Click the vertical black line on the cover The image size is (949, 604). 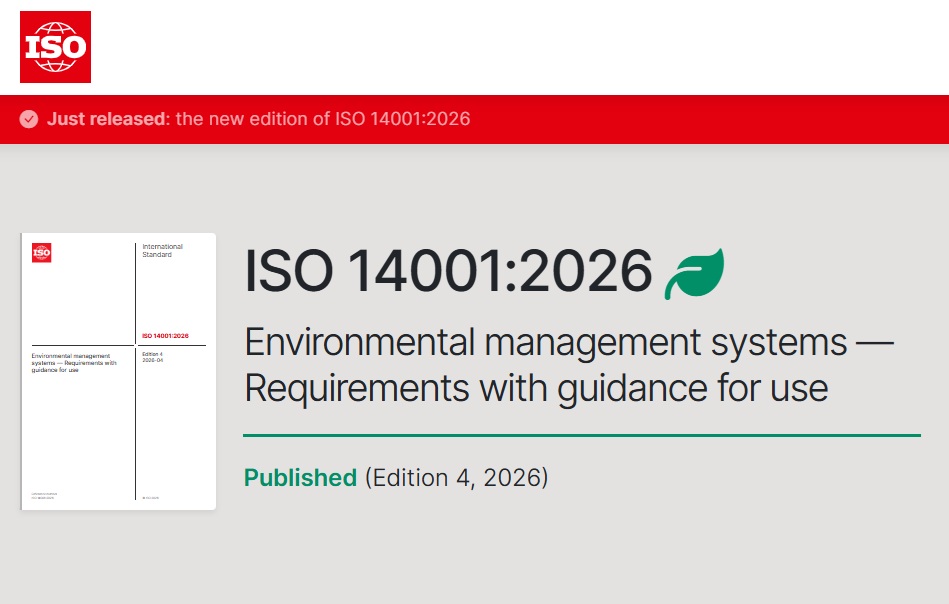point(136,430)
